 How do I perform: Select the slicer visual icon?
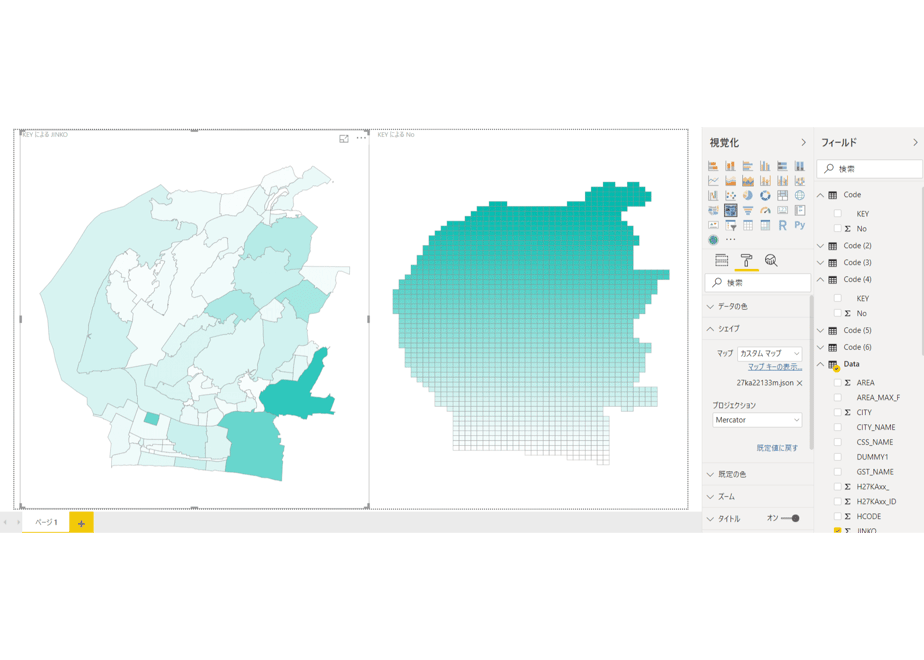730,225
